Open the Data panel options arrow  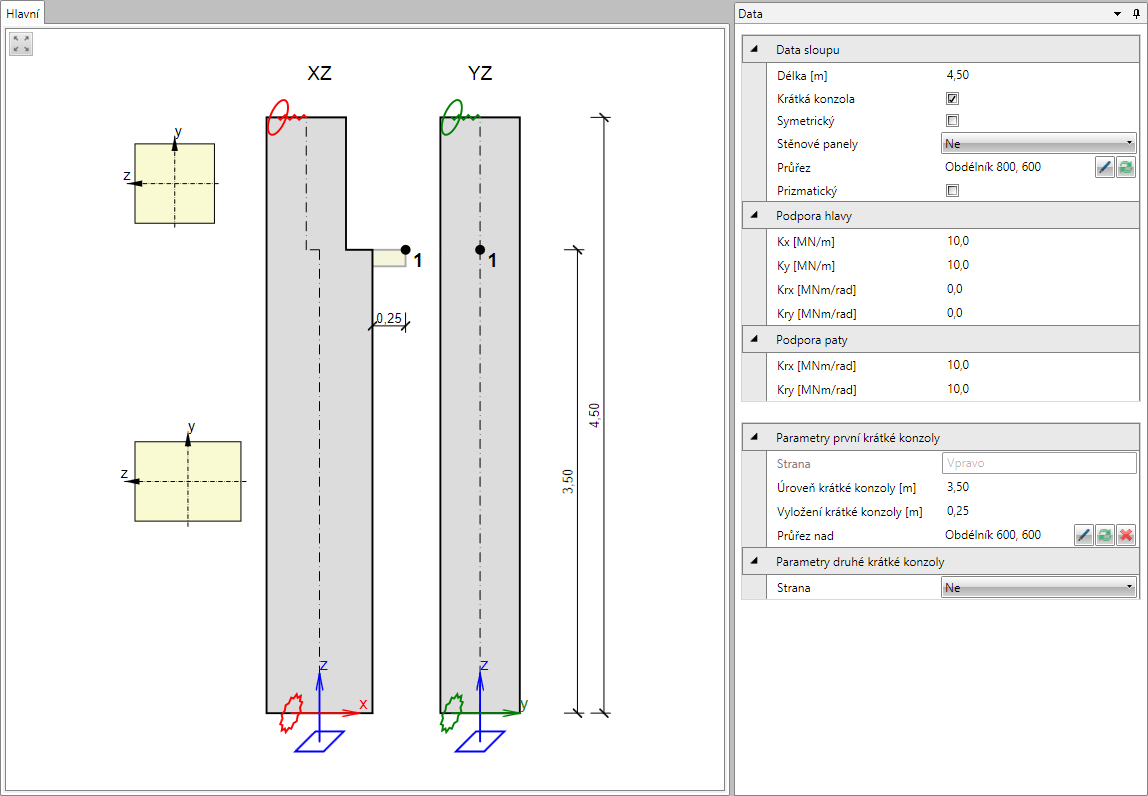point(1118,13)
